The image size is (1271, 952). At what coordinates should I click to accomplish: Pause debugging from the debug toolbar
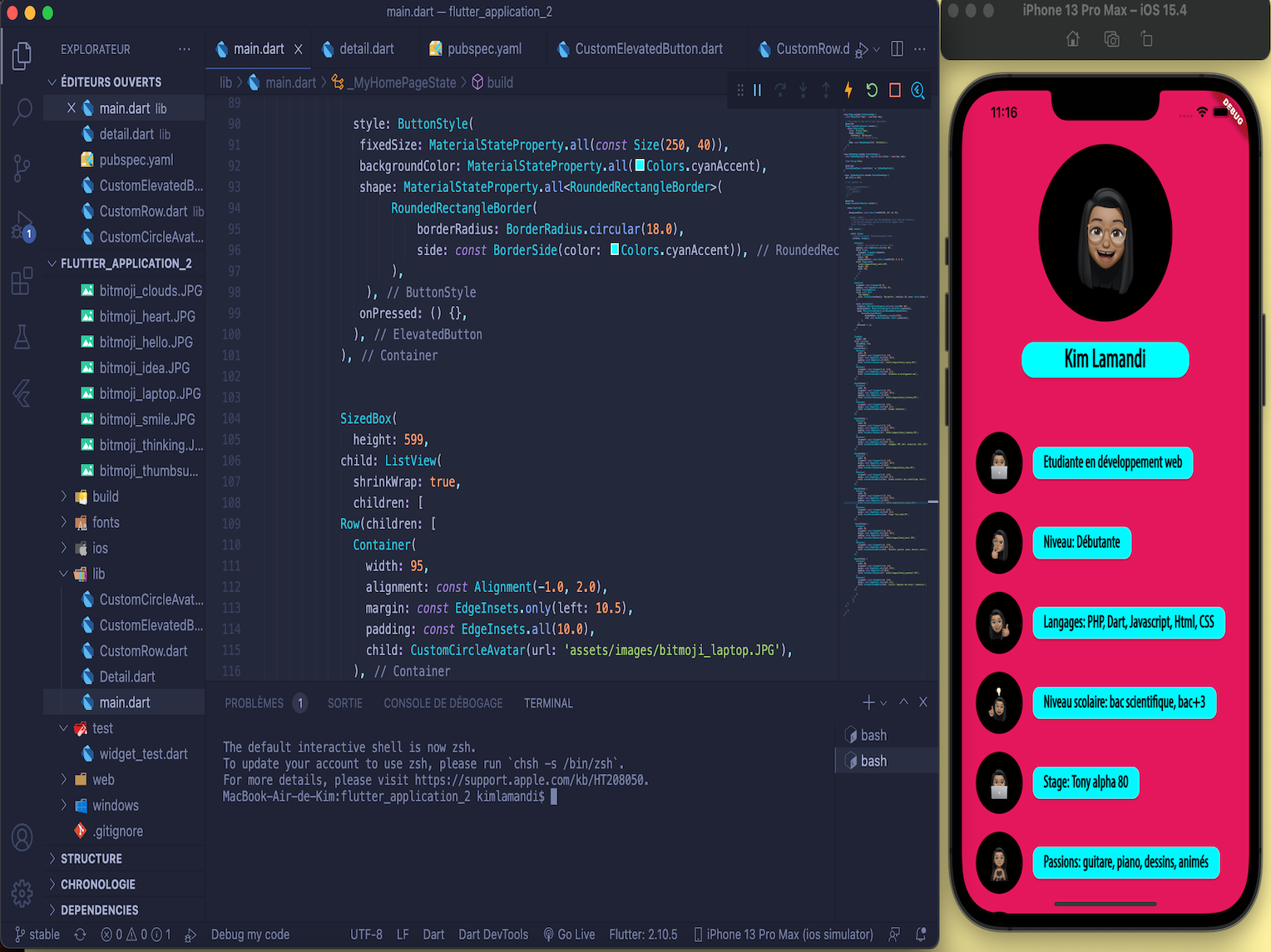coord(757,90)
